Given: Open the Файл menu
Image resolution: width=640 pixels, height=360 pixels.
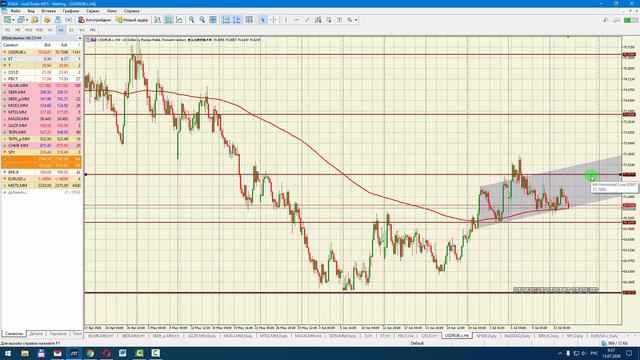Looking at the screenshot, I should click(x=16, y=11).
